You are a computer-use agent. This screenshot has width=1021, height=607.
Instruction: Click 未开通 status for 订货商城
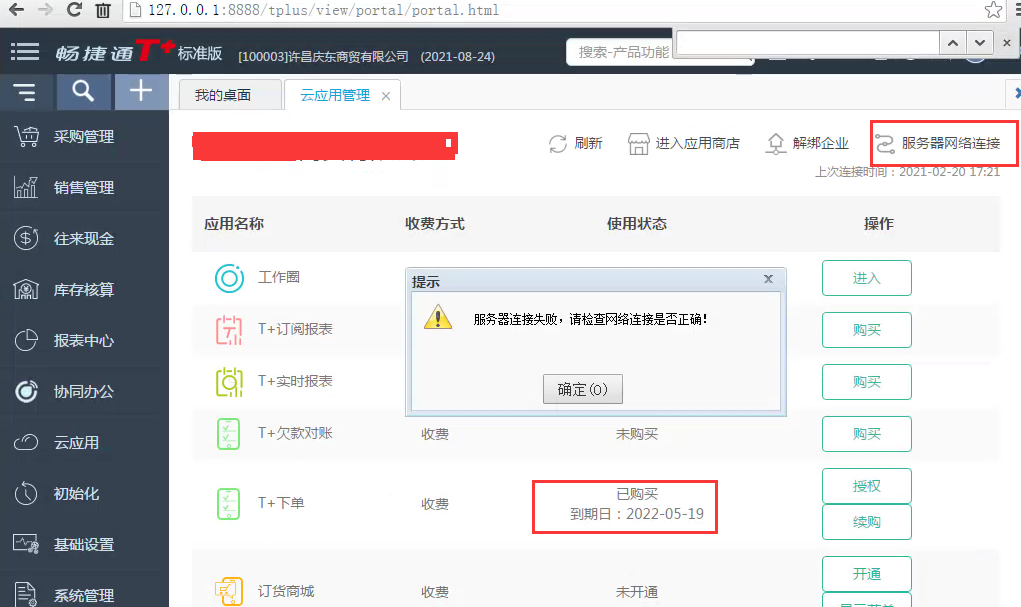pyautogui.click(x=637, y=591)
